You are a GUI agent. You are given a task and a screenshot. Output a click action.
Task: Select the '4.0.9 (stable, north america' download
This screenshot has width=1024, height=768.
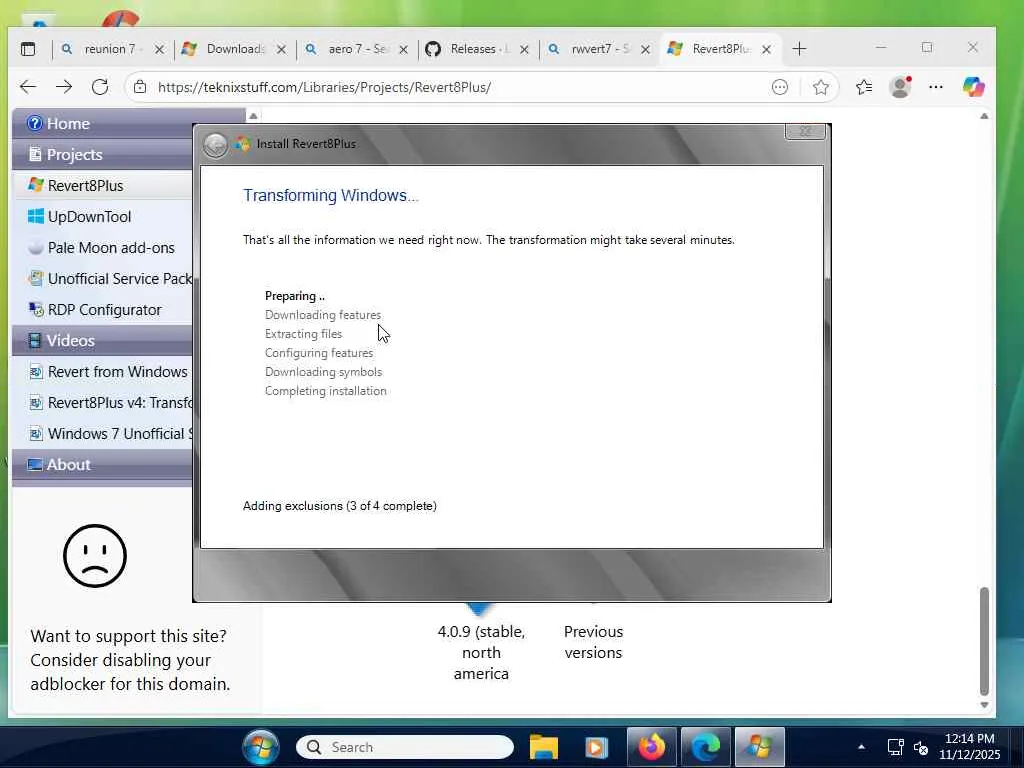point(481,652)
